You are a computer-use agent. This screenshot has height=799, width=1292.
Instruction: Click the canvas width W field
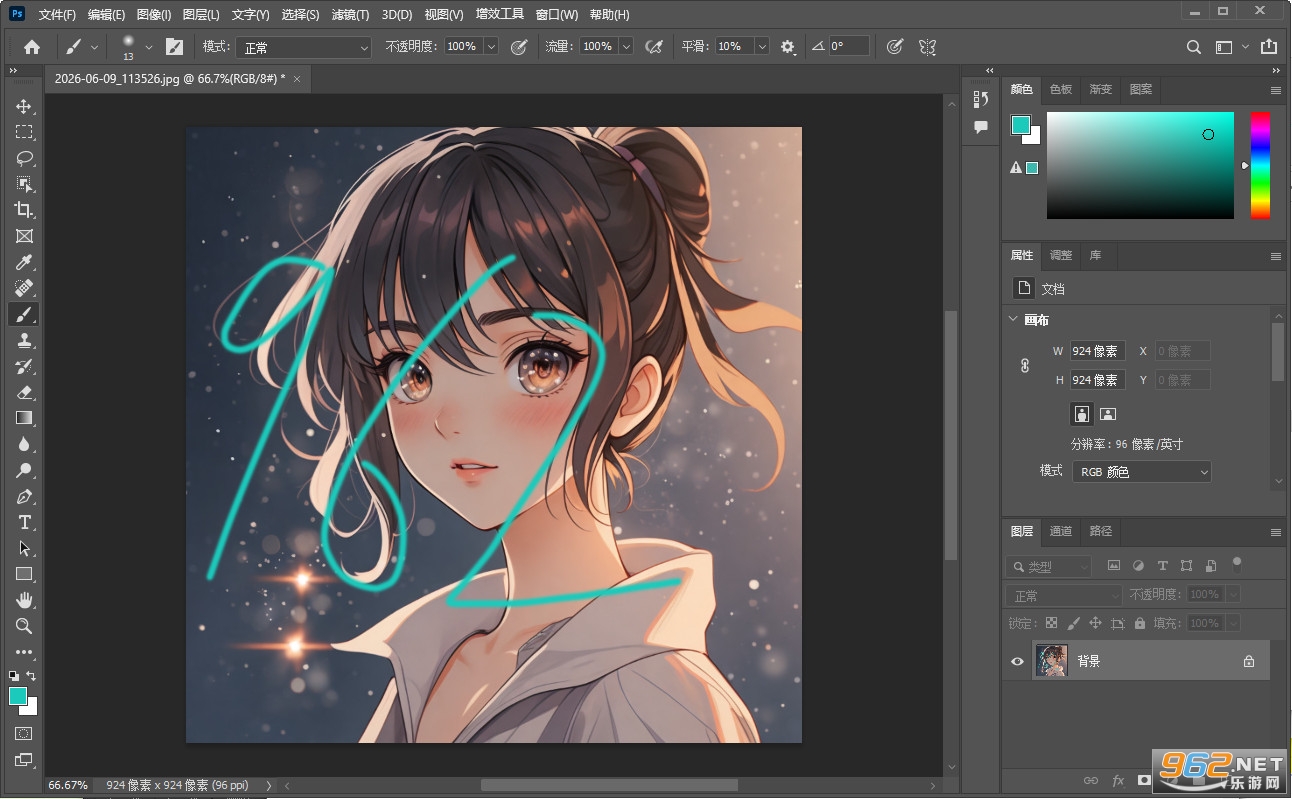[x=1097, y=351]
